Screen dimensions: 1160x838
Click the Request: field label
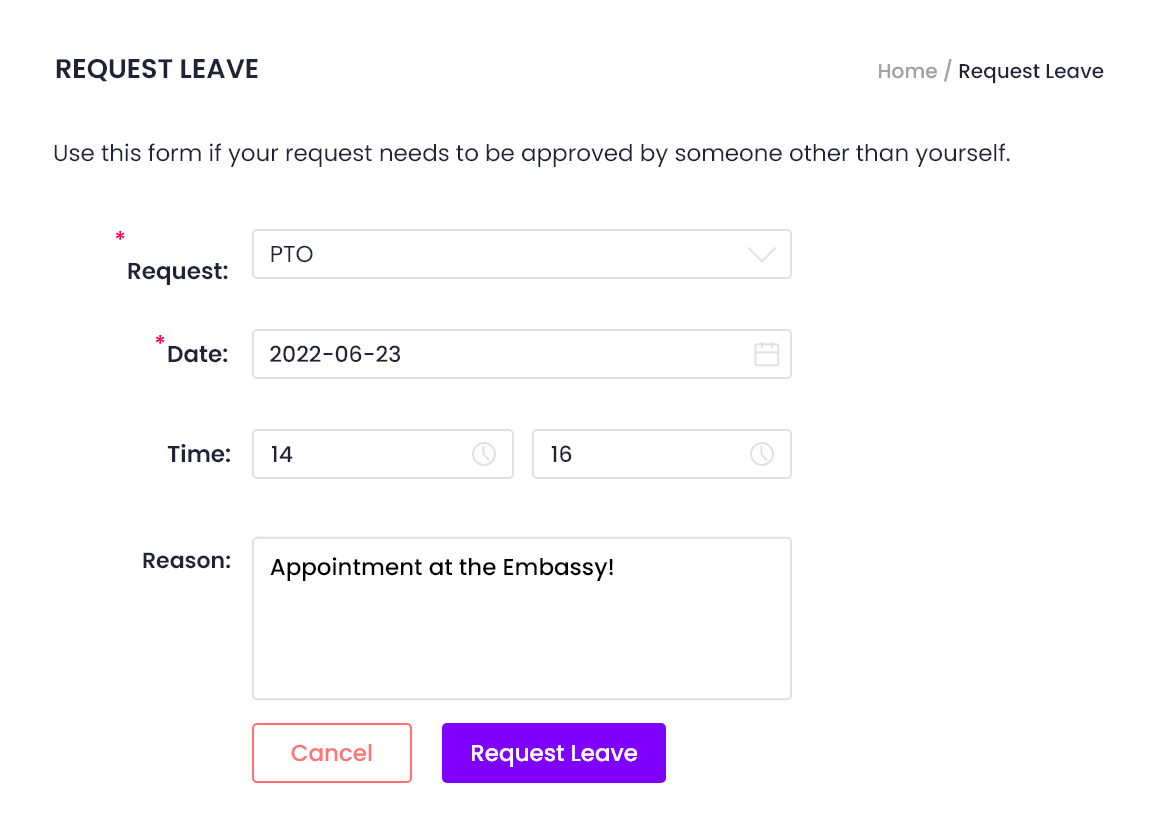178,271
